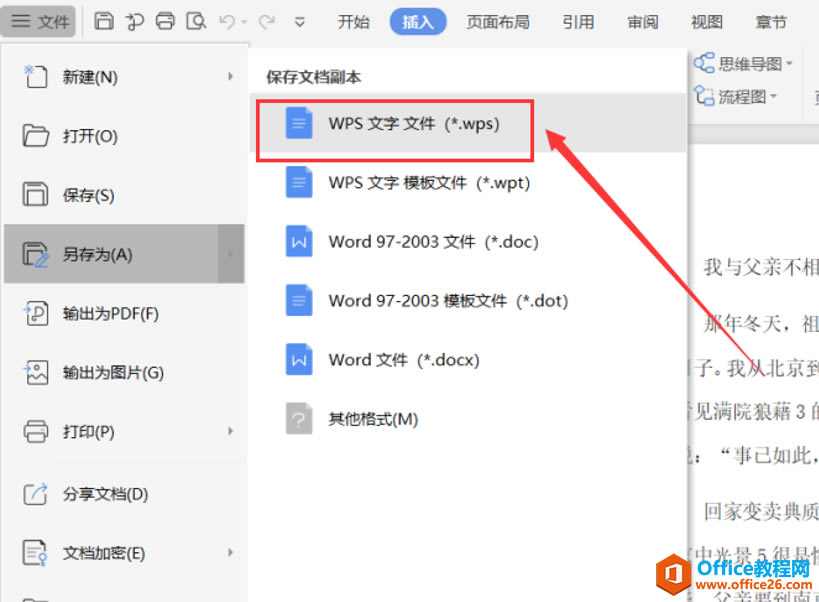Click the Save icon in quick access toolbar
The width and height of the screenshot is (819, 602).
tap(104, 21)
